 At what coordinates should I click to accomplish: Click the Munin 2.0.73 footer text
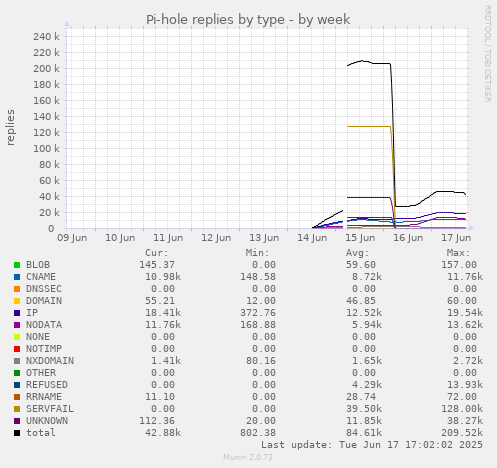click(248, 457)
